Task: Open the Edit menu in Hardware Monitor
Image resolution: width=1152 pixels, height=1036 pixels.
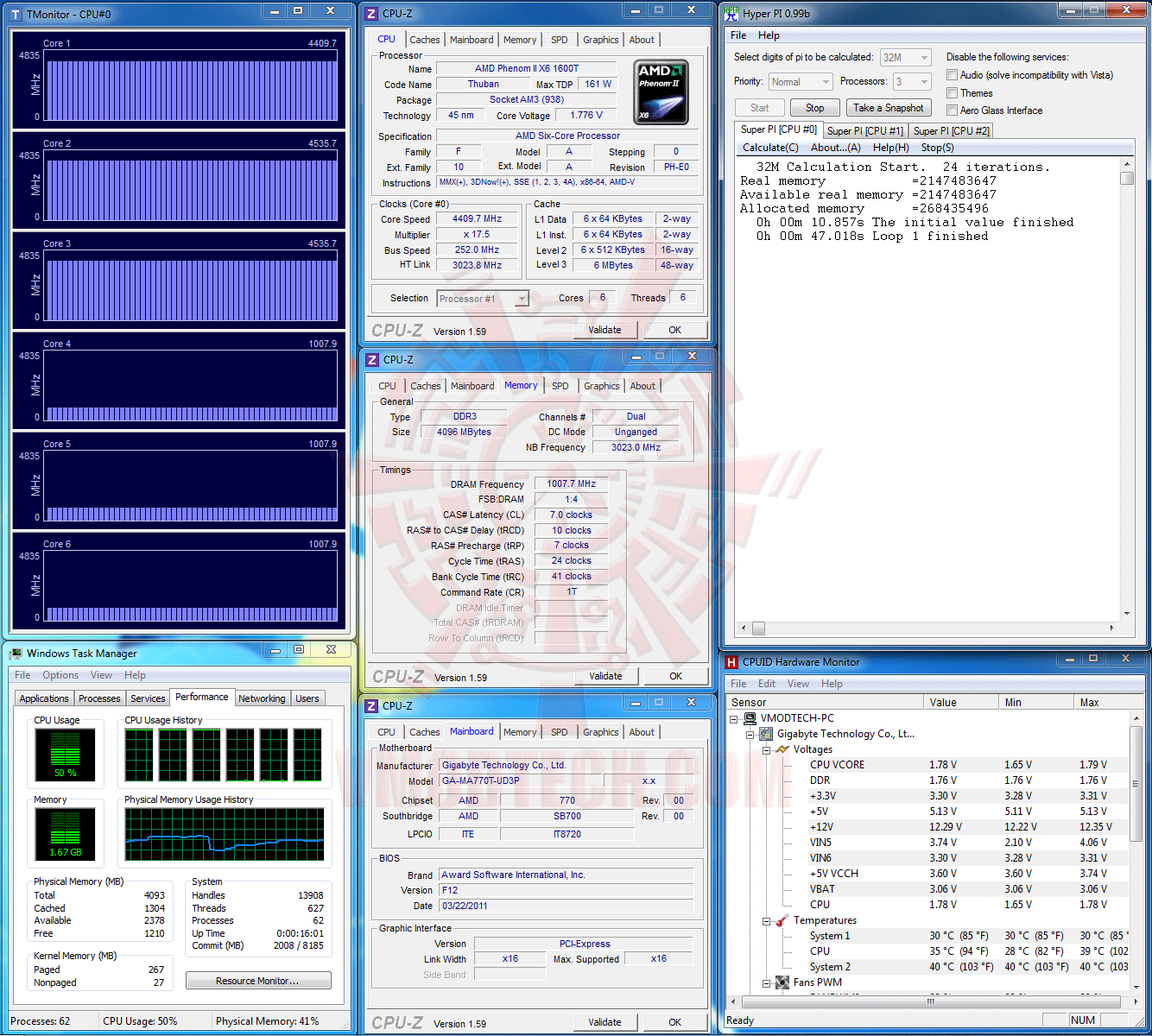Action: (767, 684)
